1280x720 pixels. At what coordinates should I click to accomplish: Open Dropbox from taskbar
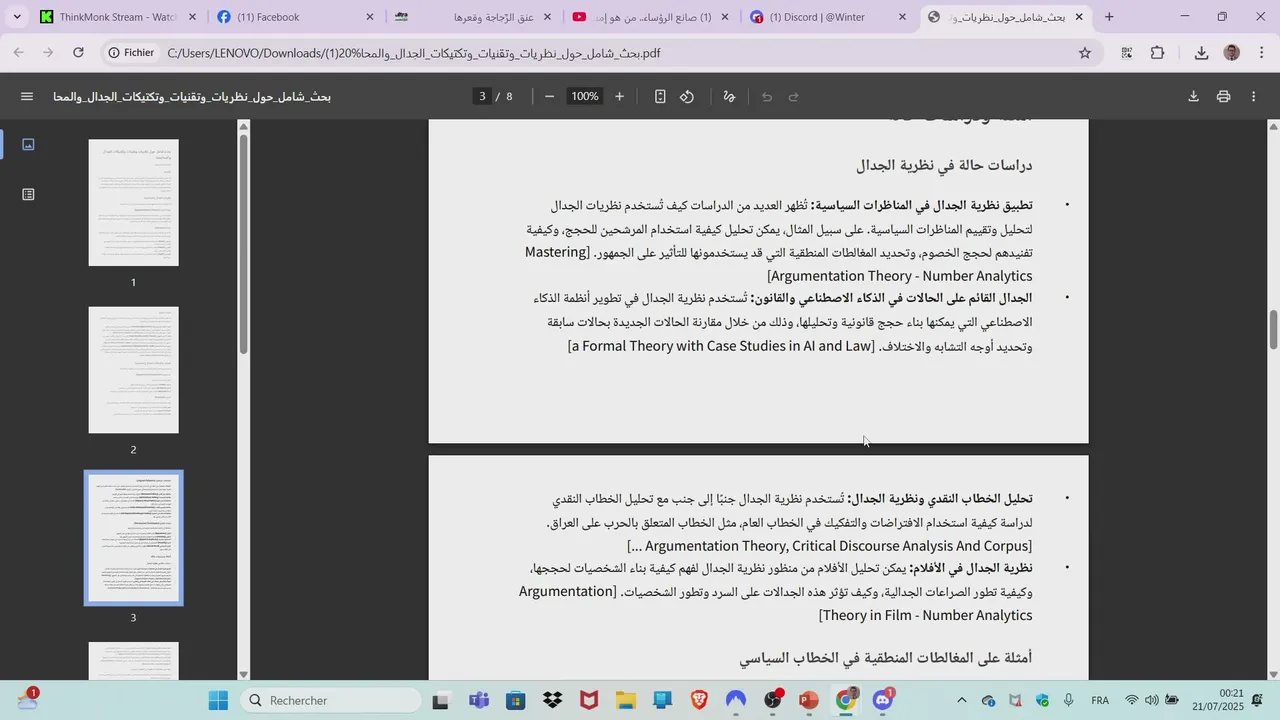pos(552,701)
